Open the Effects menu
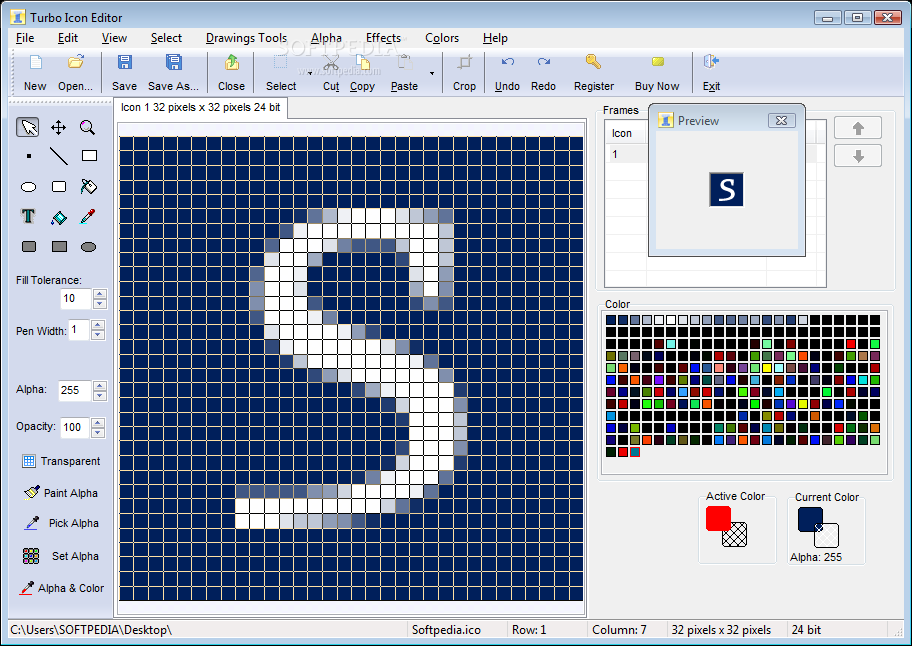 coord(383,37)
